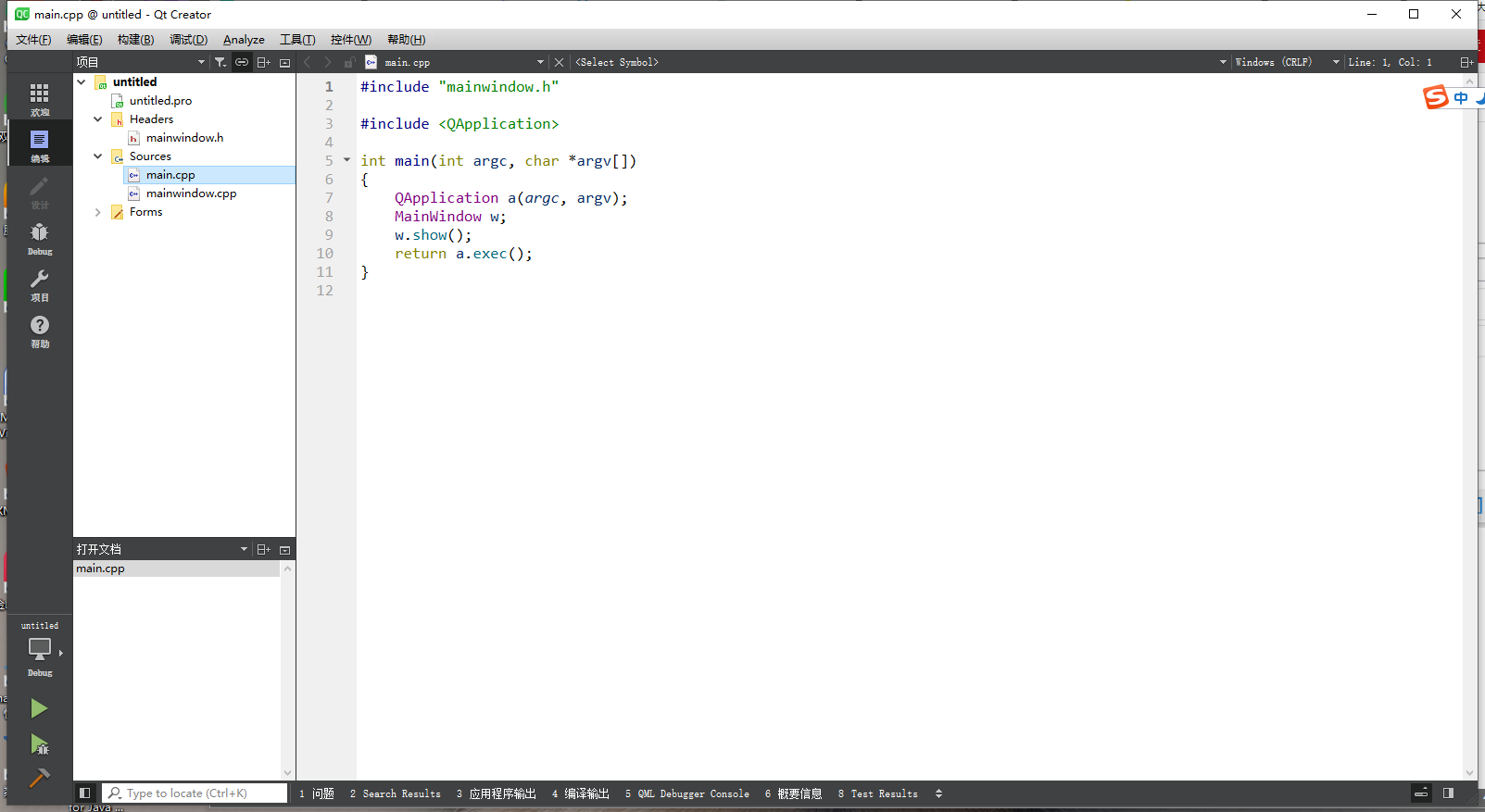1485x812 pixels.
Task: Show the Test Results pane
Action: tap(877, 793)
